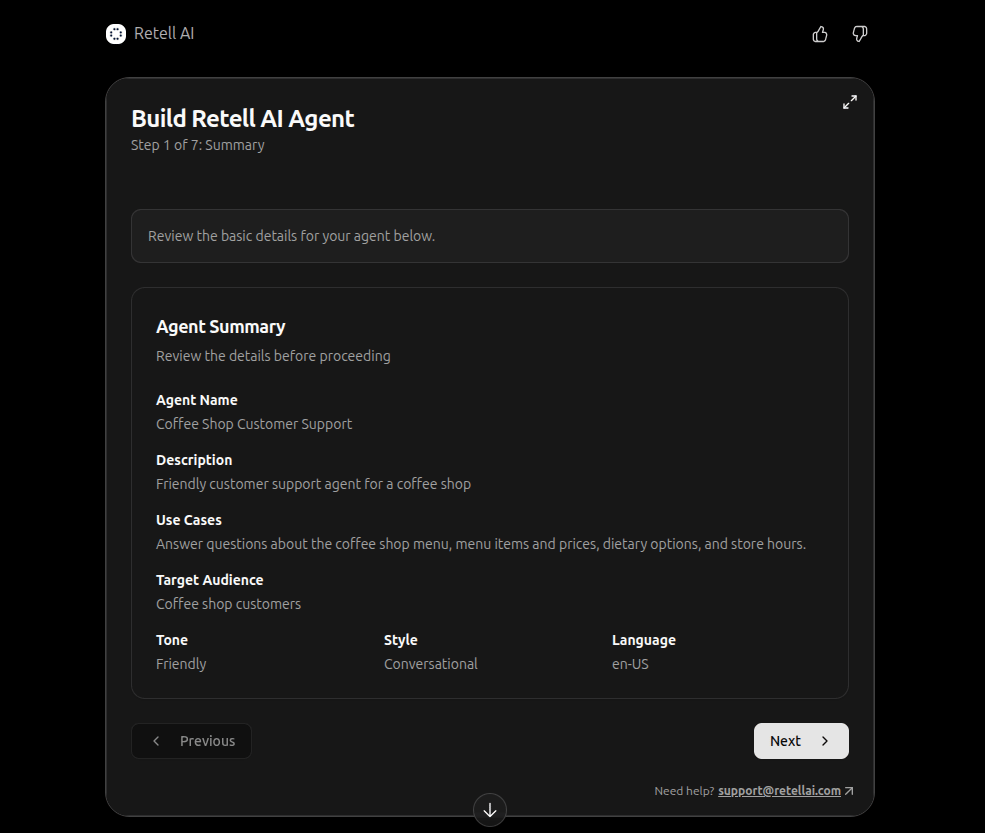Click the scroll-down arrow button
Image resolution: width=985 pixels, height=833 pixels.
490,810
